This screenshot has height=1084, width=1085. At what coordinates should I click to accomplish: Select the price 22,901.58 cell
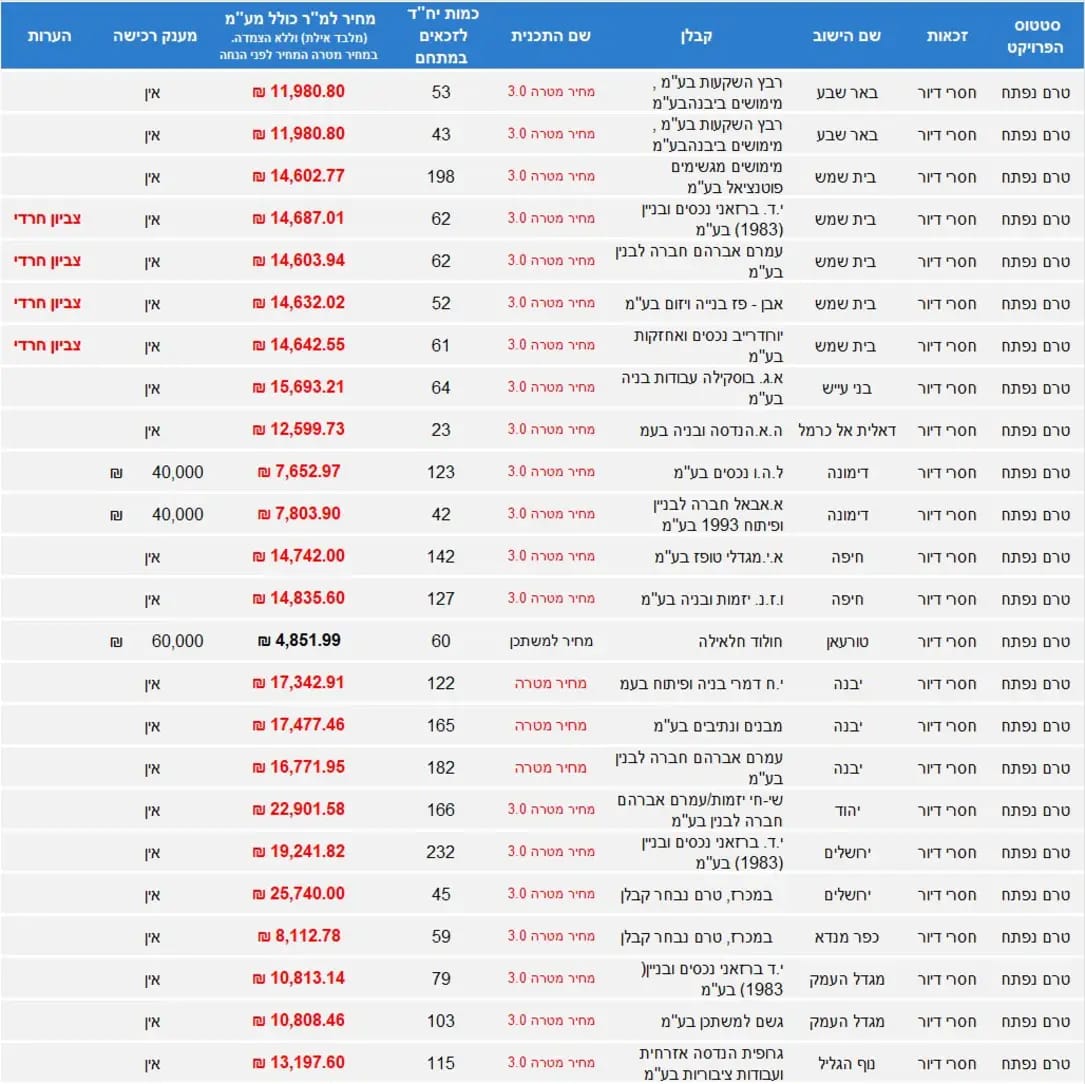click(x=299, y=809)
